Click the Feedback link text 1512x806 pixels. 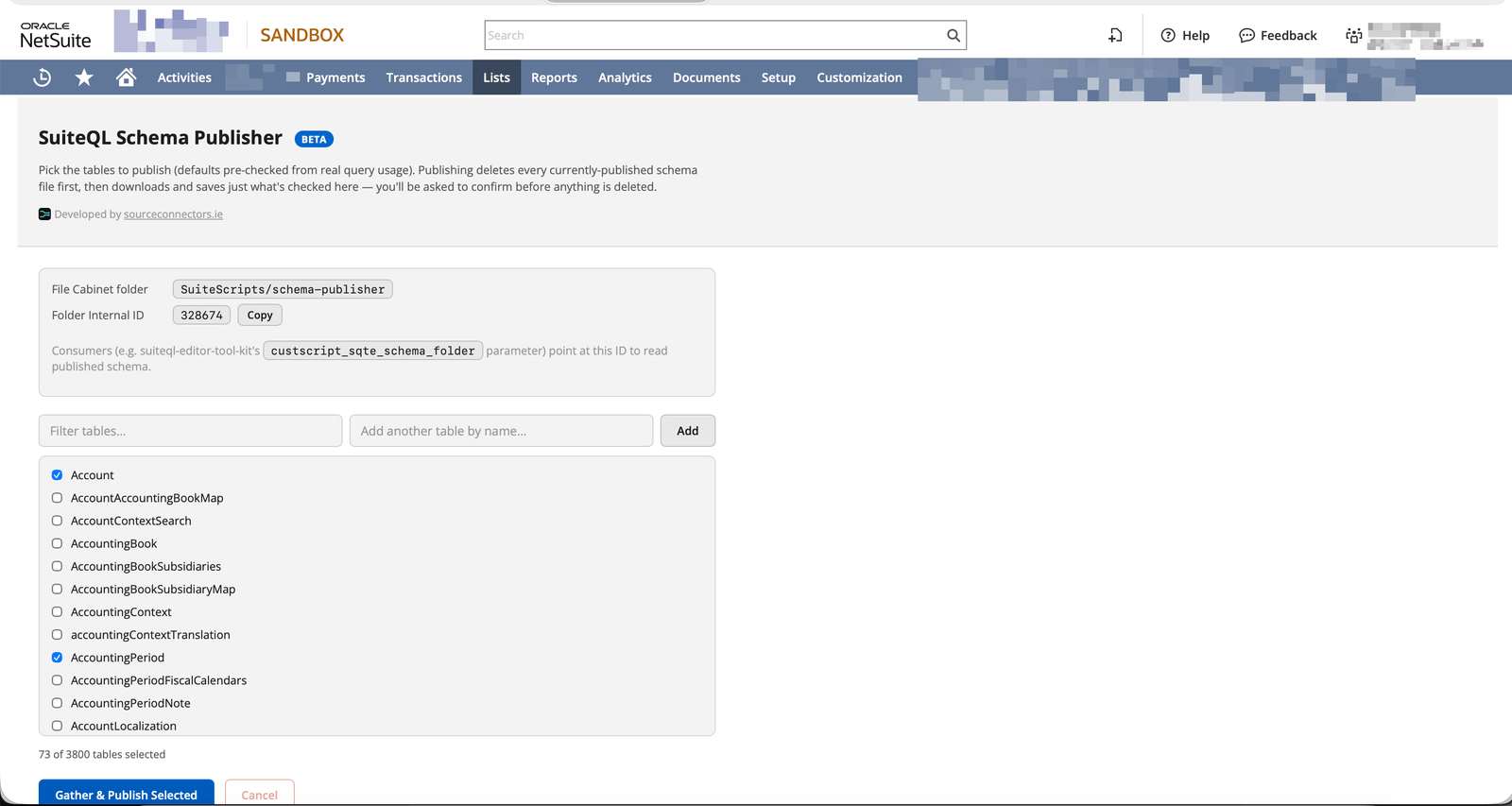coord(1288,35)
